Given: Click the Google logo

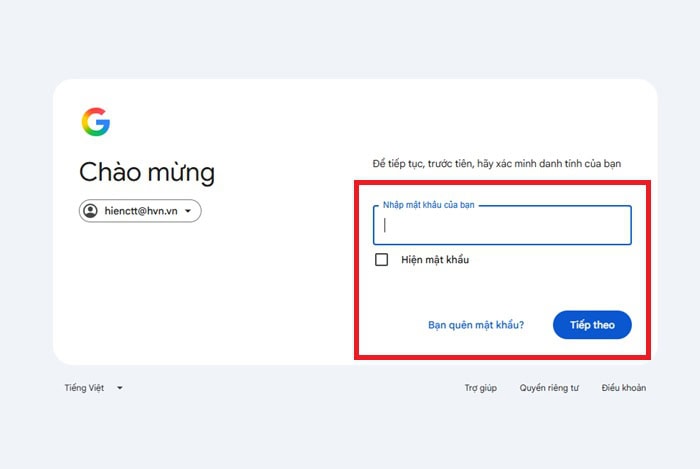Looking at the screenshot, I should [96, 121].
